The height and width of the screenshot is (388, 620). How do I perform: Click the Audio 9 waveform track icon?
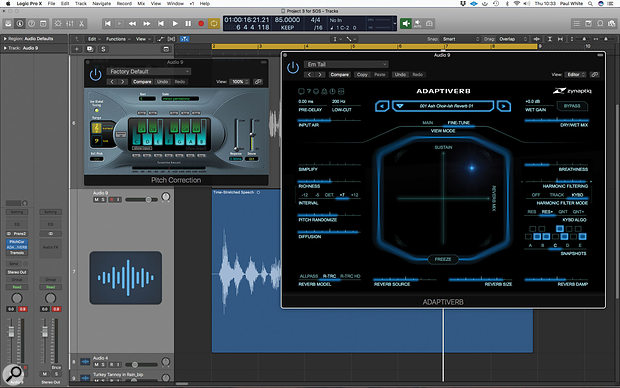pyautogui.click(x=126, y=278)
